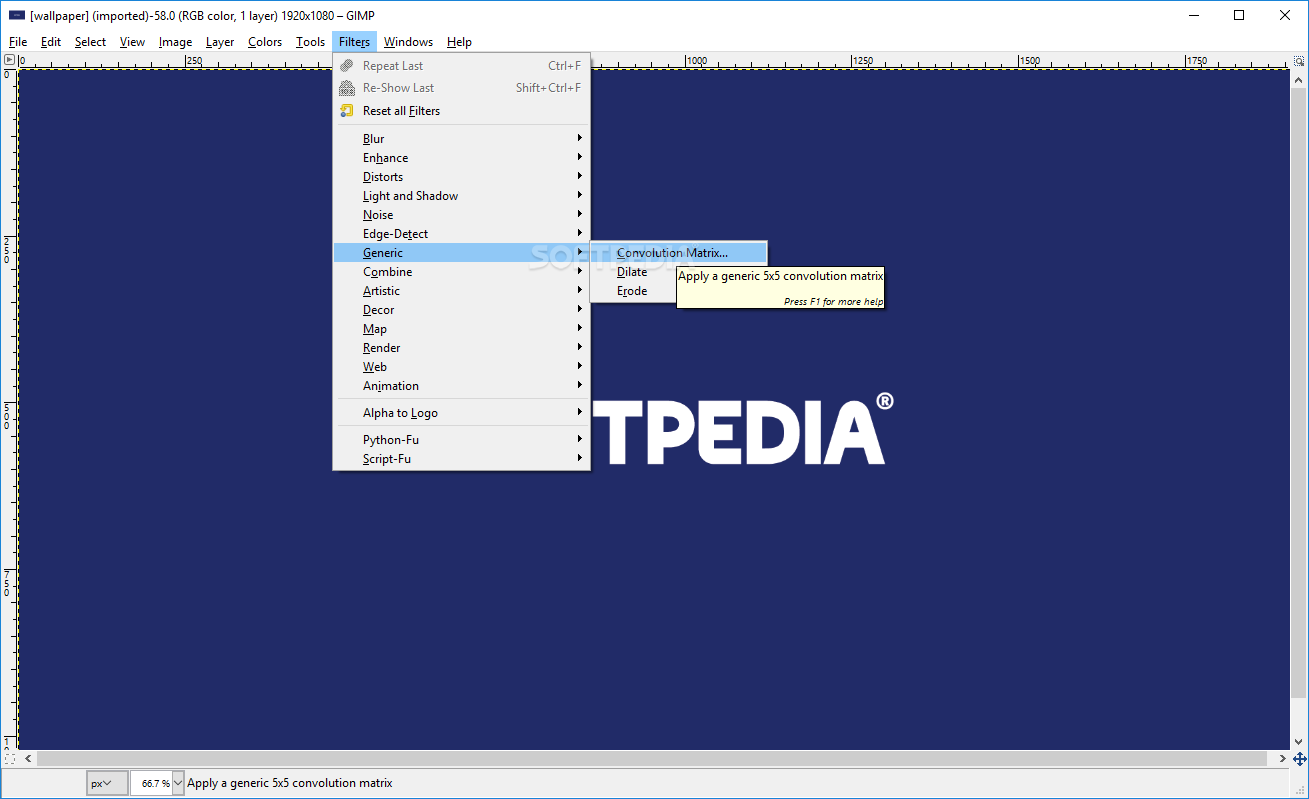1309x799 pixels.
Task: Open the Layer menu
Action: 220,42
